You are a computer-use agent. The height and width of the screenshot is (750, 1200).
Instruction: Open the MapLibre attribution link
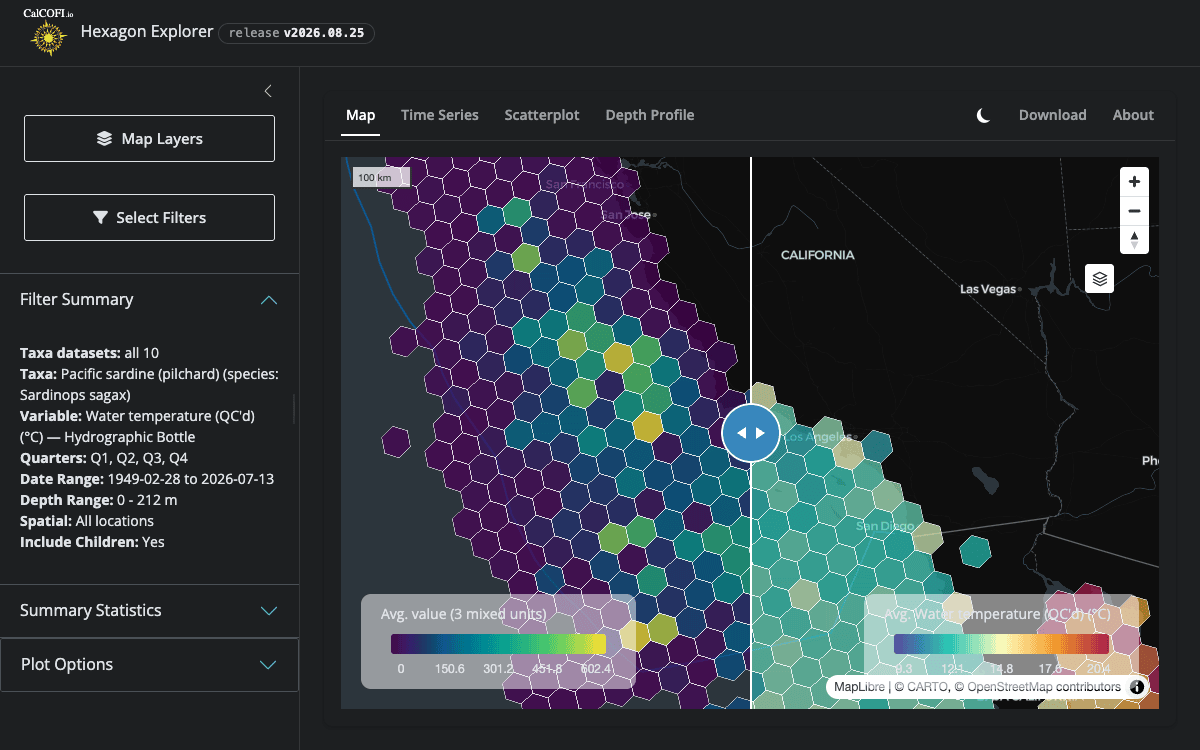(x=860, y=687)
